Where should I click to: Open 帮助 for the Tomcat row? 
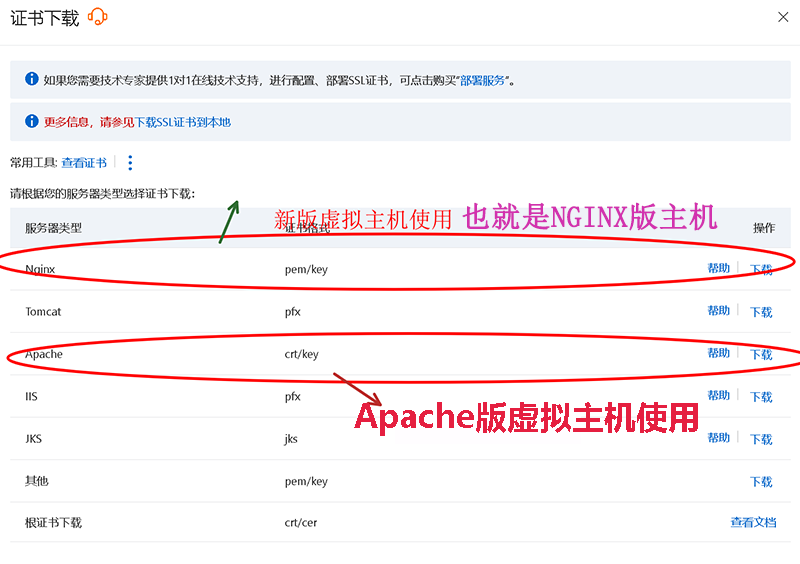click(x=718, y=311)
